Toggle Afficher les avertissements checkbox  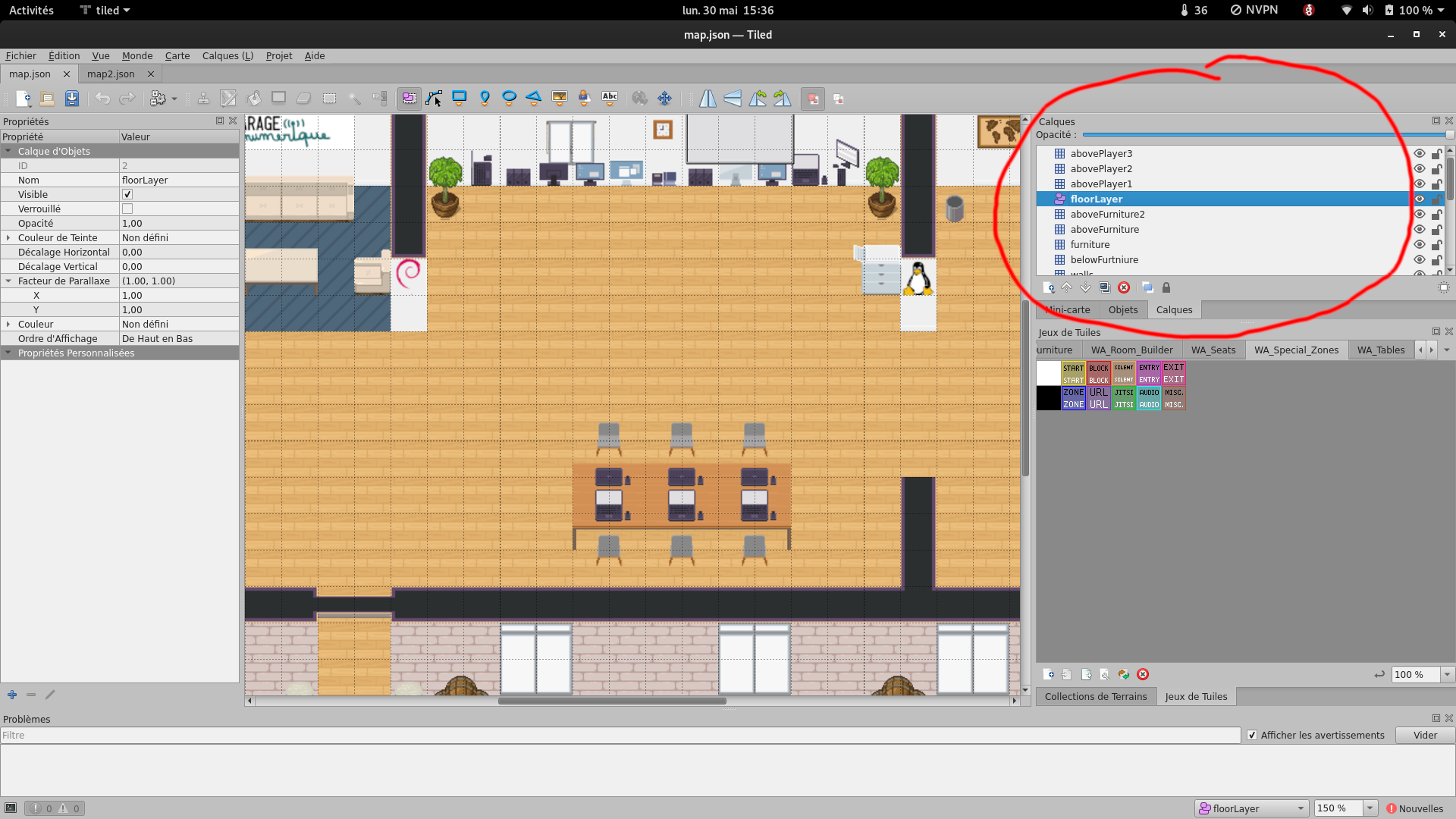pos(1252,736)
